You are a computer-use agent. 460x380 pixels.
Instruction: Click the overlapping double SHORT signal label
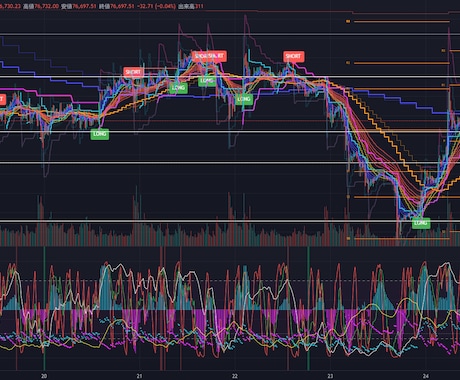tap(209, 56)
